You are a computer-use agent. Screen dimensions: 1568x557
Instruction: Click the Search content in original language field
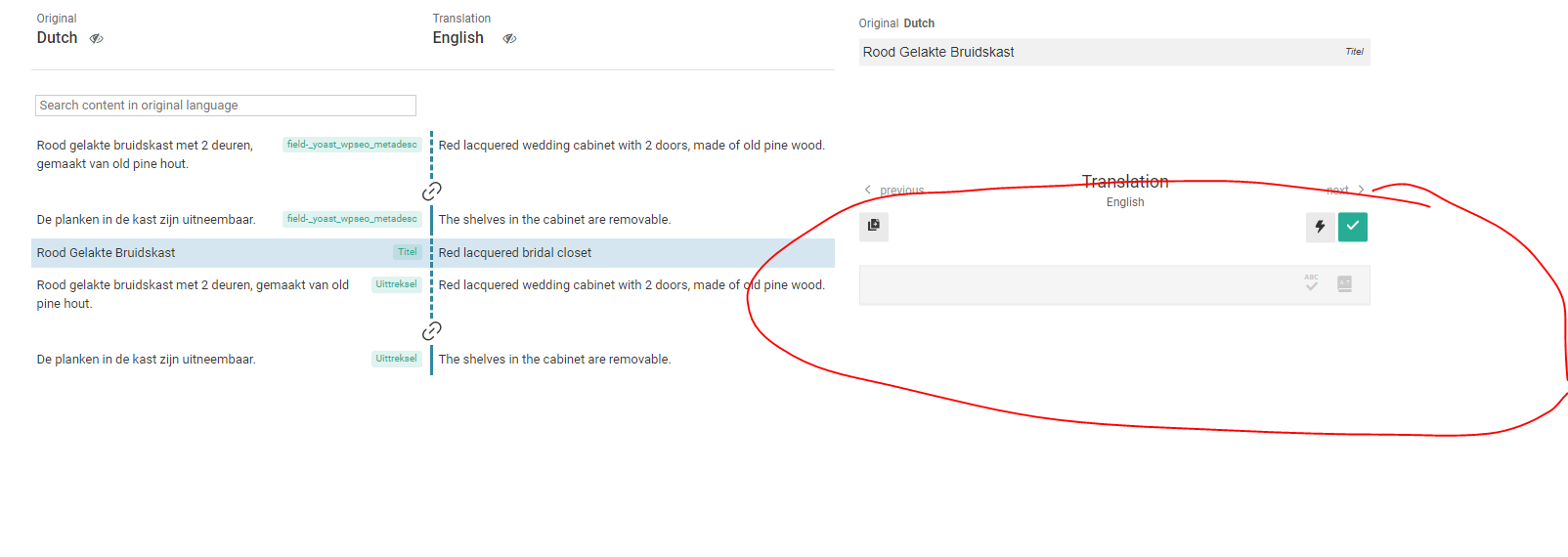[226, 106]
